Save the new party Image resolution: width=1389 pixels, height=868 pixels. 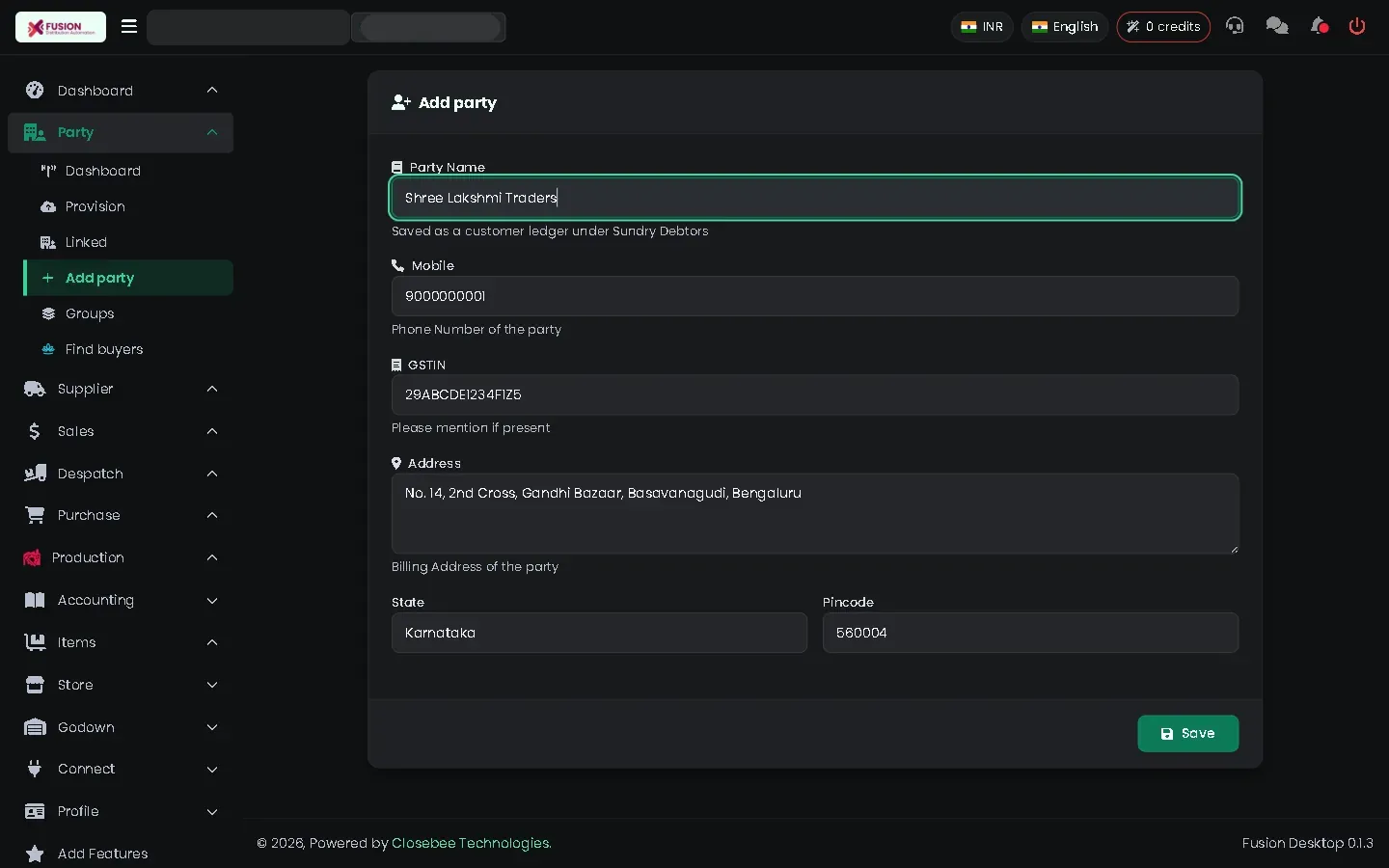1187,733
